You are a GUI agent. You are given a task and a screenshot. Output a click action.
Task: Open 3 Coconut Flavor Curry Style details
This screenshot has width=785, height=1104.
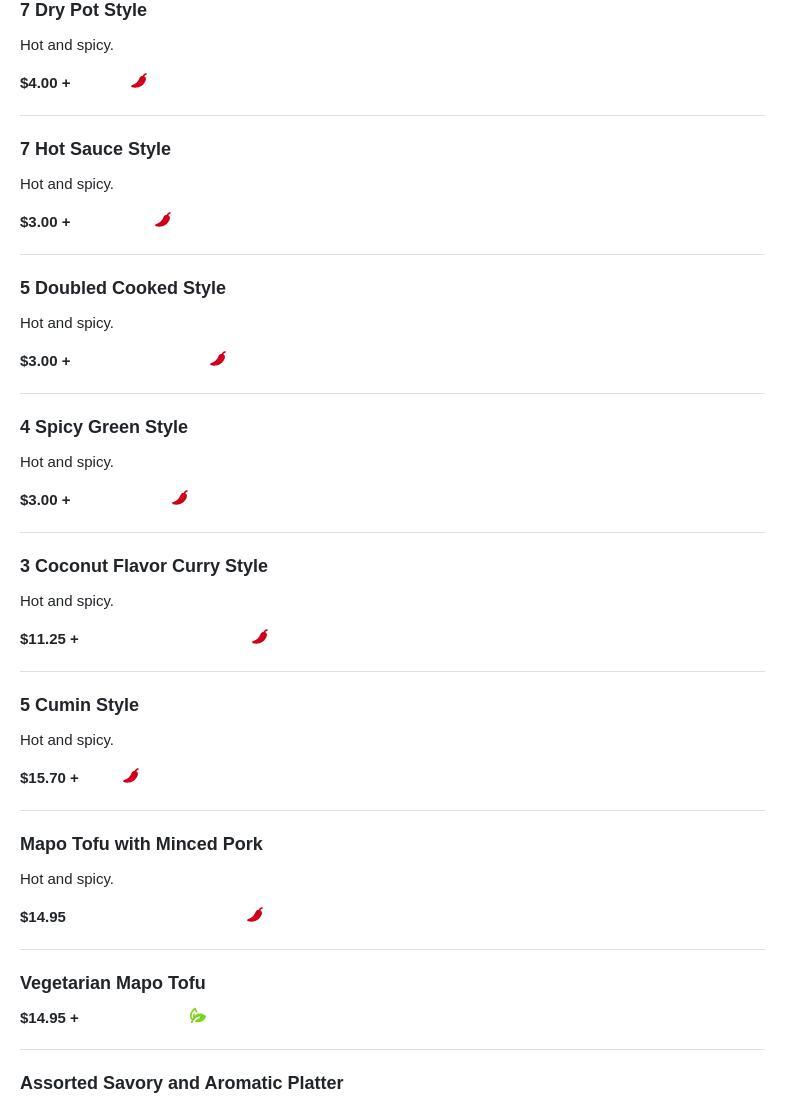coord(144,566)
